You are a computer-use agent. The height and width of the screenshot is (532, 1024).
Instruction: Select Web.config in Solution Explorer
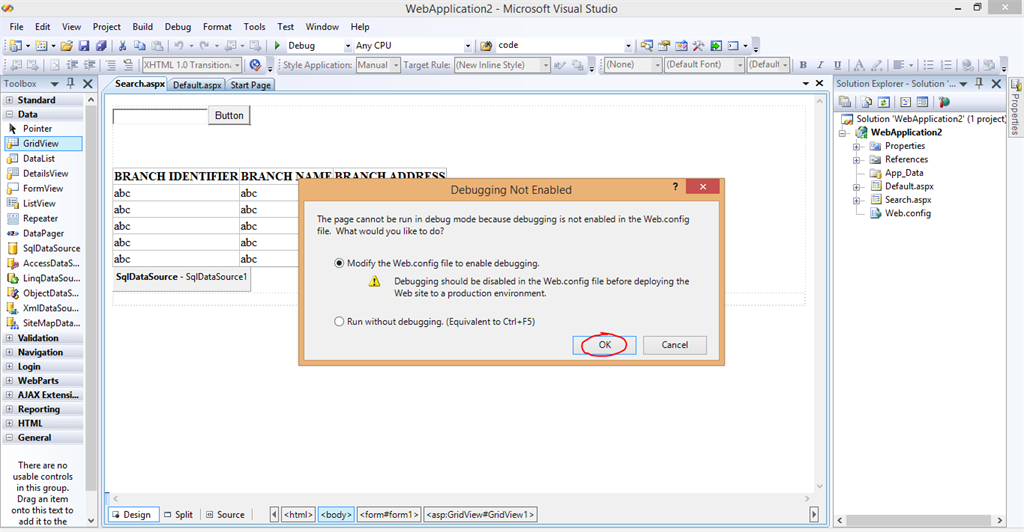pyautogui.click(x=908, y=213)
